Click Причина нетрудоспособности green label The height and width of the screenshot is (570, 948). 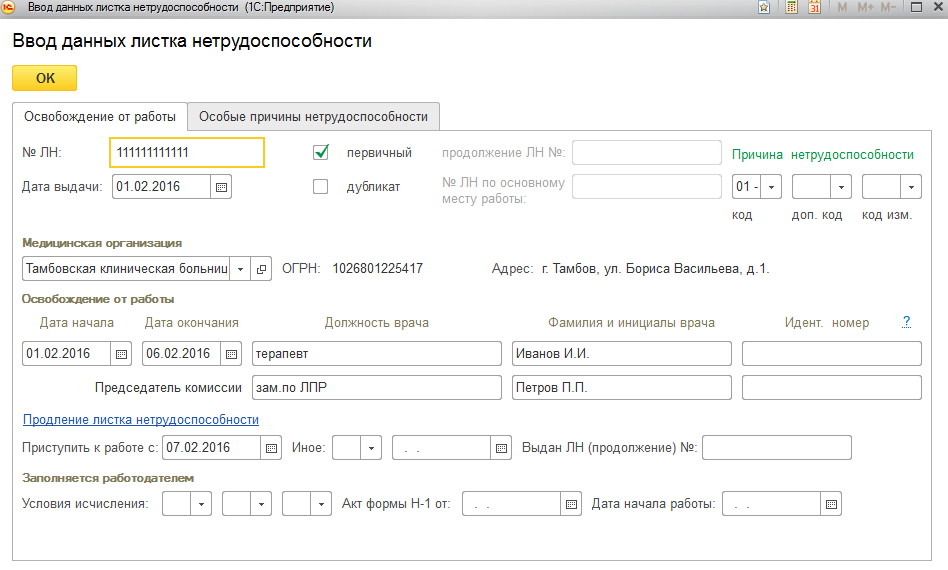click(x=823, y=155)
